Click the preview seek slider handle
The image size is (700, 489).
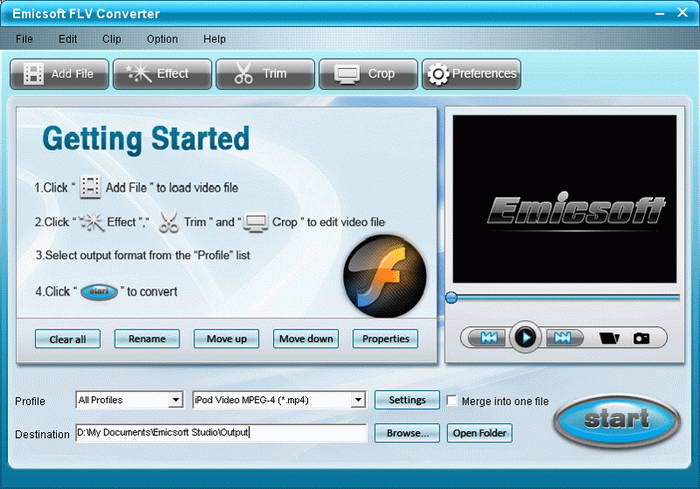pos(451,297)
